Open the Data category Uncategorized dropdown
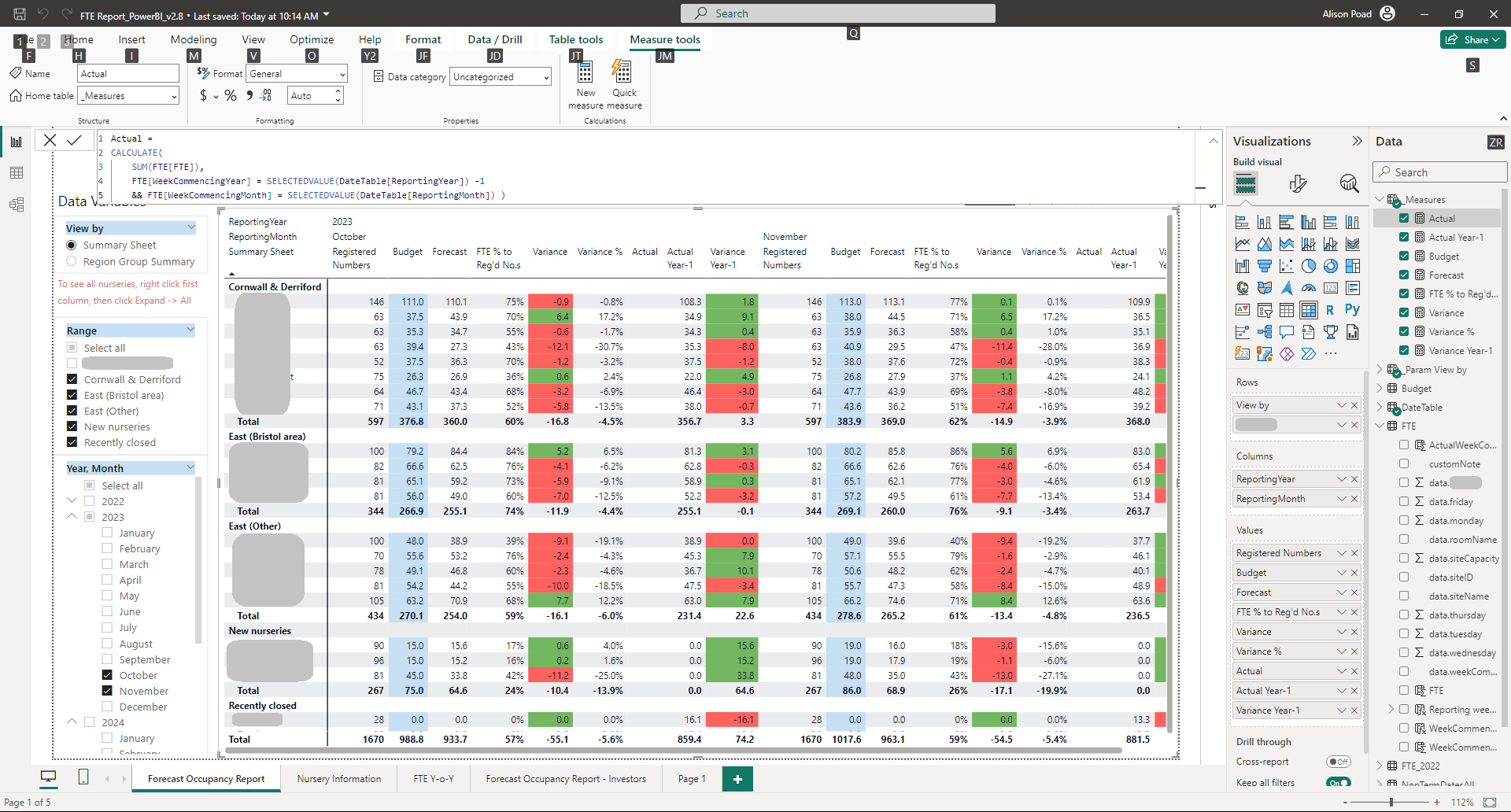The height and width of the screenshot is (812, 1511). click(501, 77)
